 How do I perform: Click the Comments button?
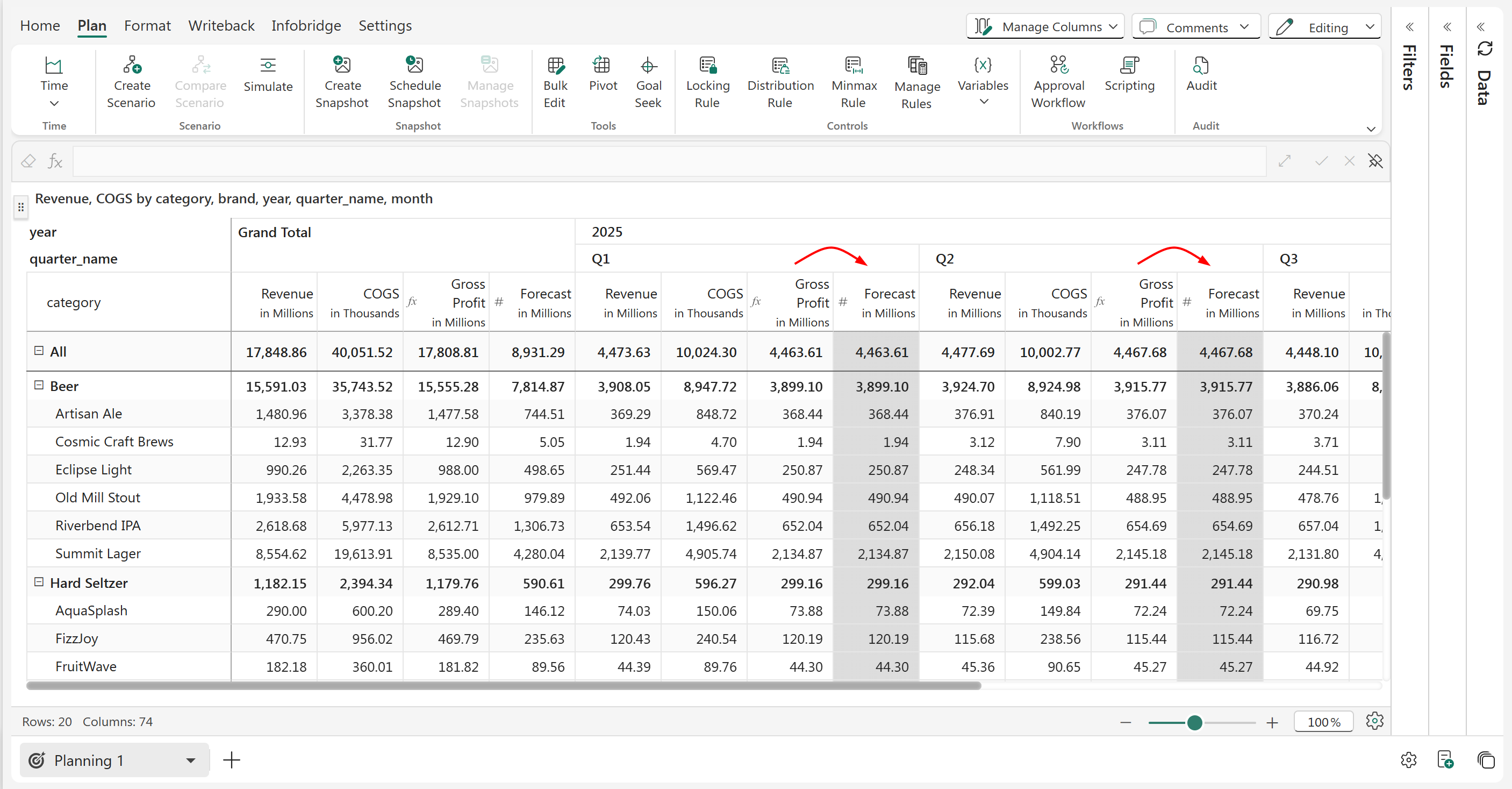1195,27
